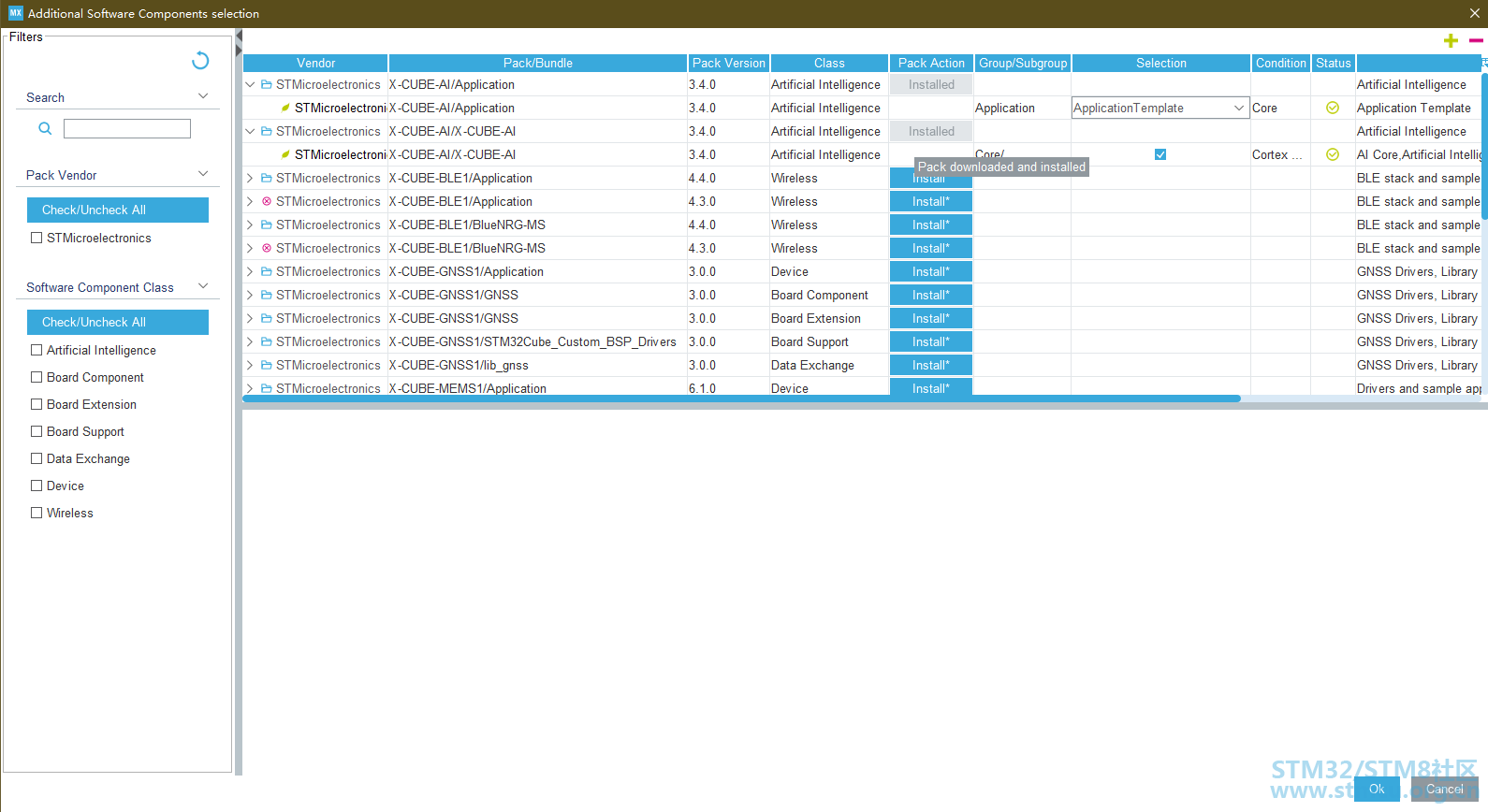Click the folder icon of X-CUBE-GNSS1/STM32Cube_Custom_BSP_Drivers
Viewport: 1488px width, 812px height.
point(267,341)
